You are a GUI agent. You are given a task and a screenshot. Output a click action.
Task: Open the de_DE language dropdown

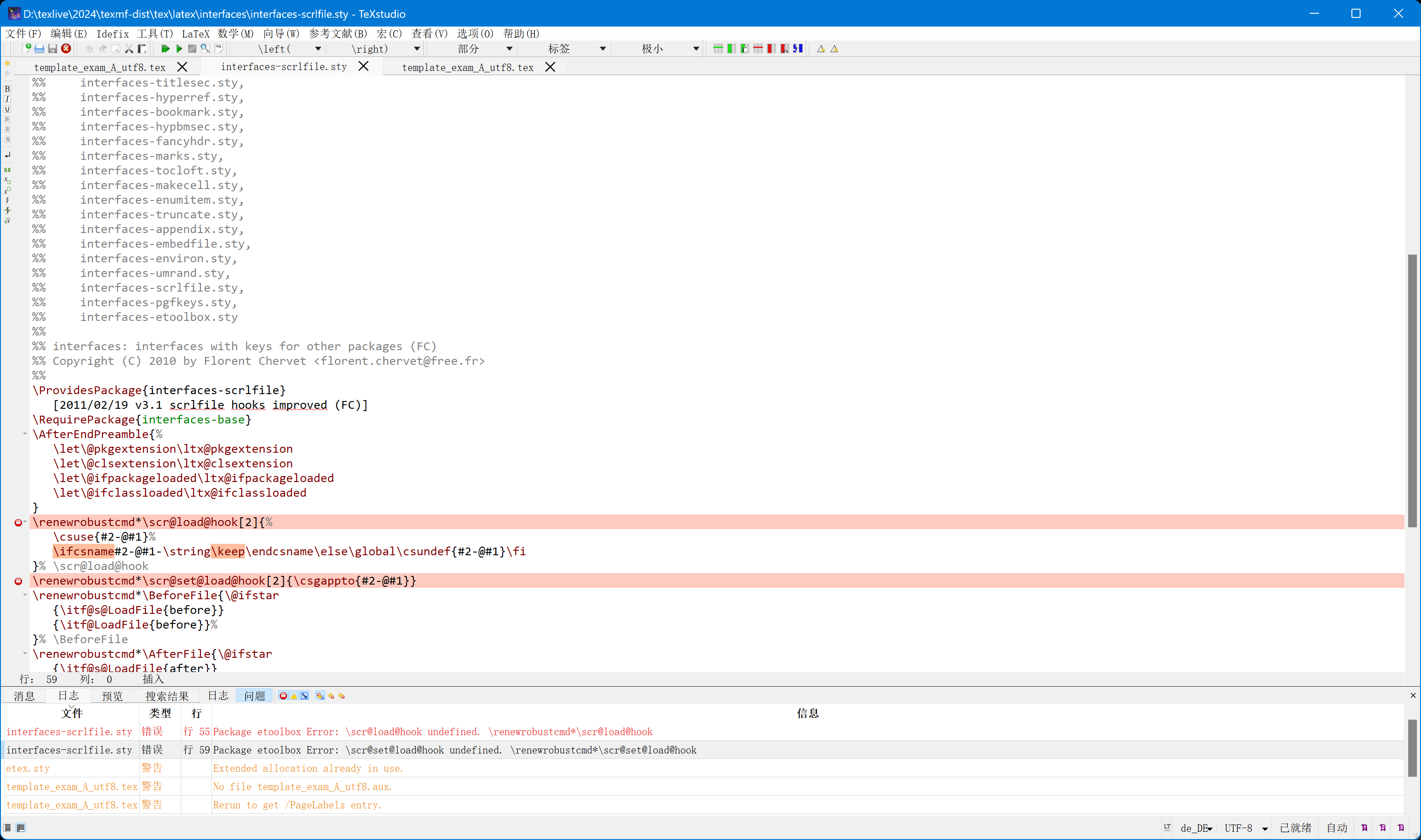coord(1196,828)
